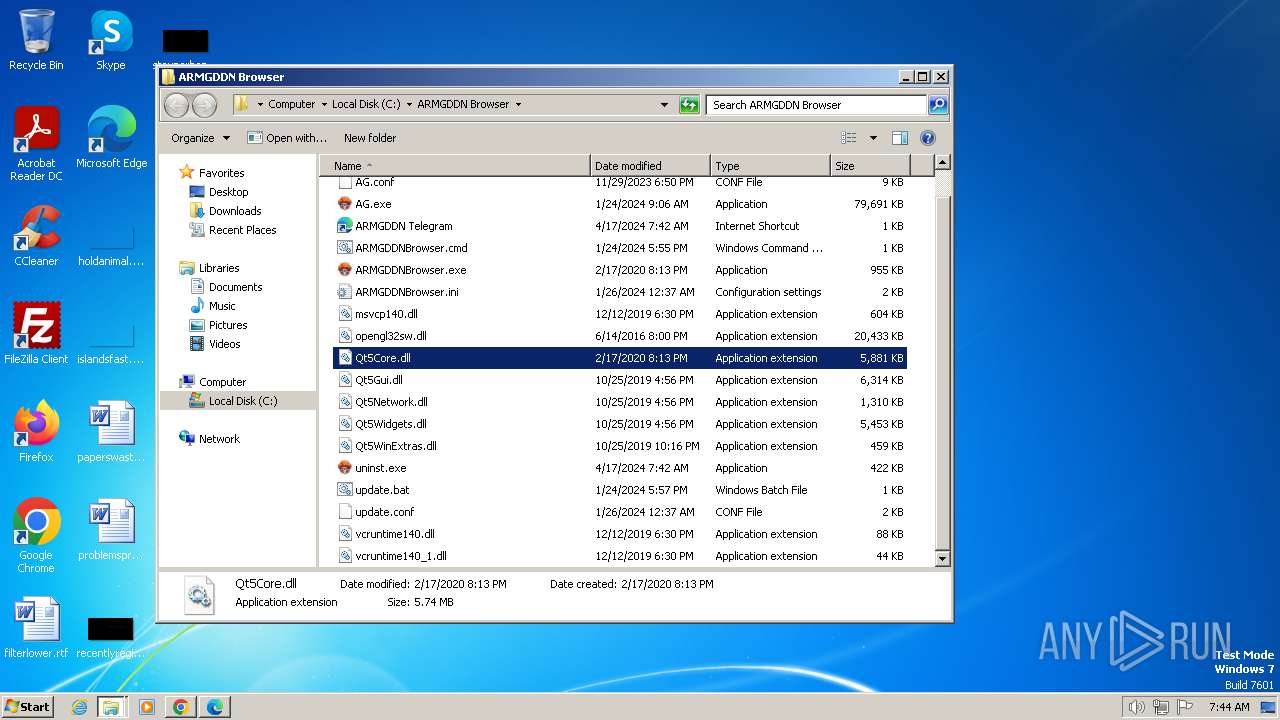The height and width of the screenshot is (720, 1280).
Task: Open Explorer help question-mark icon
Action: pyautogui.click(x=927, y=138)
